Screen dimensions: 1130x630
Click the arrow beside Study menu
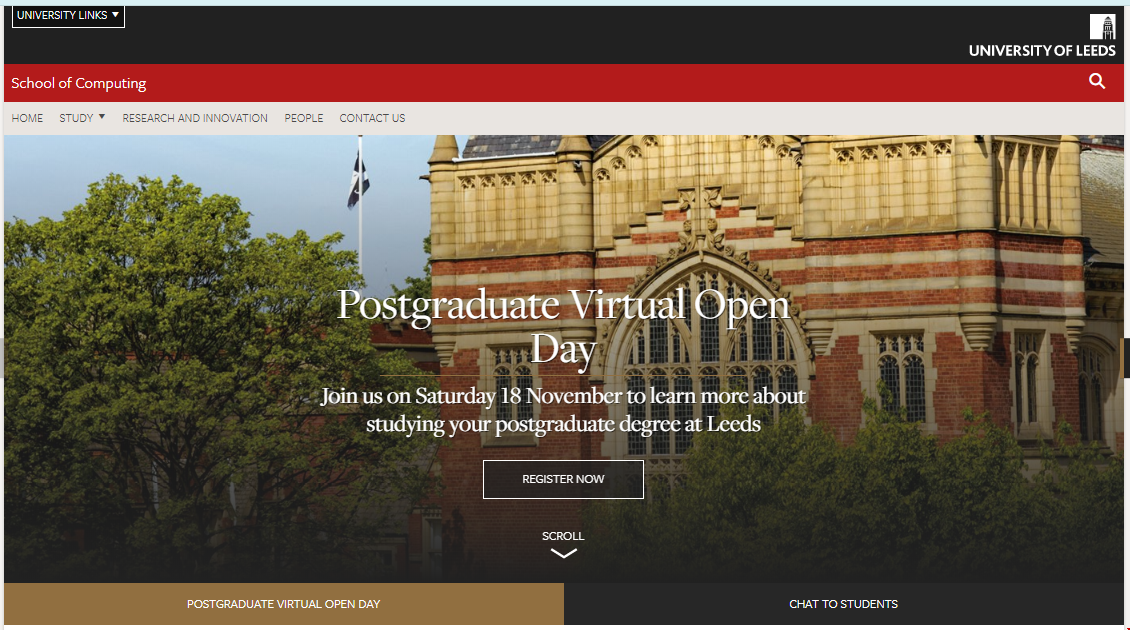(x=102, y=117)
